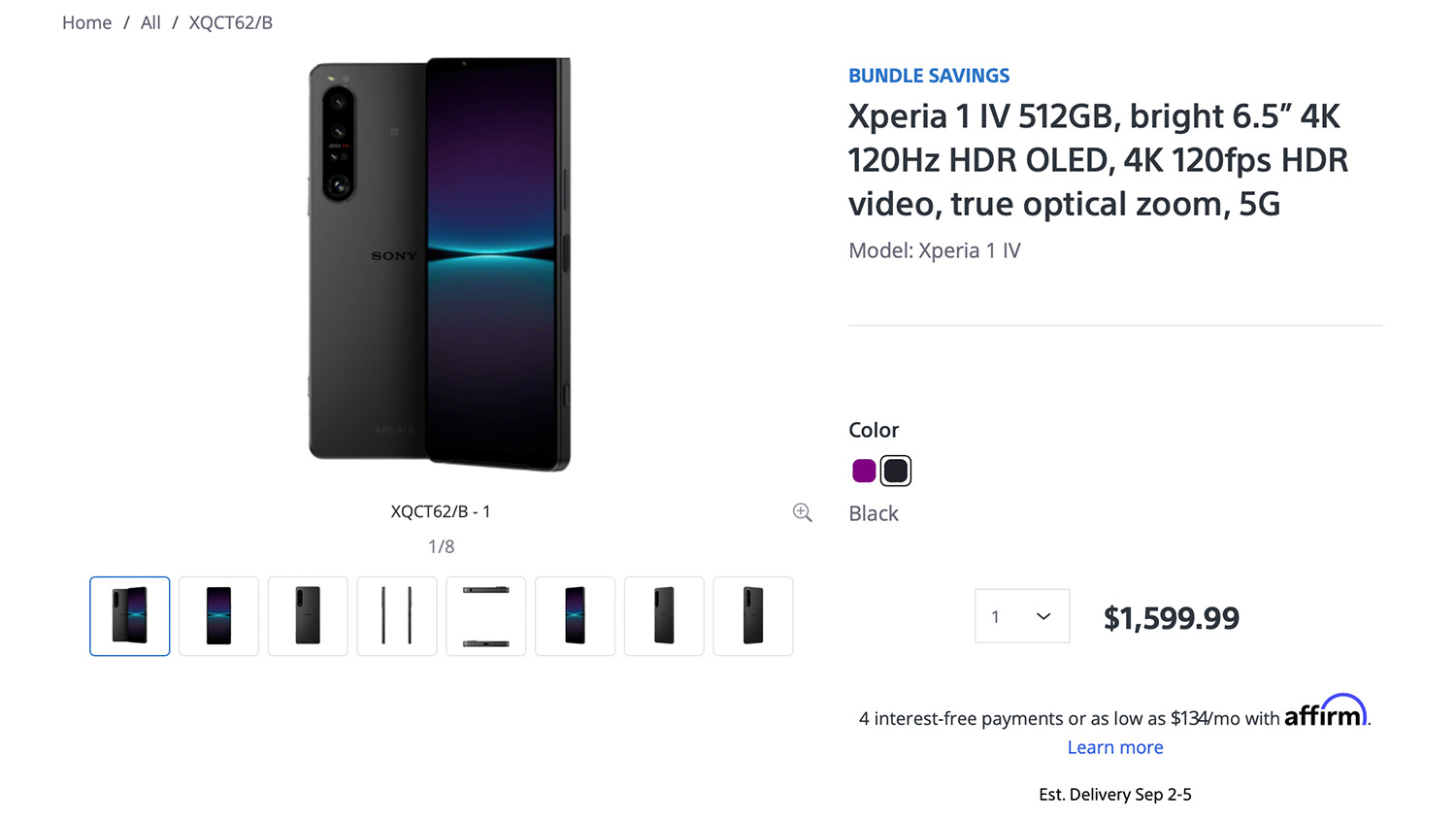This screenshot has width=1456, height=819.
Task: Click Learn more about Affirm payments
Action: coord(1114,747)
